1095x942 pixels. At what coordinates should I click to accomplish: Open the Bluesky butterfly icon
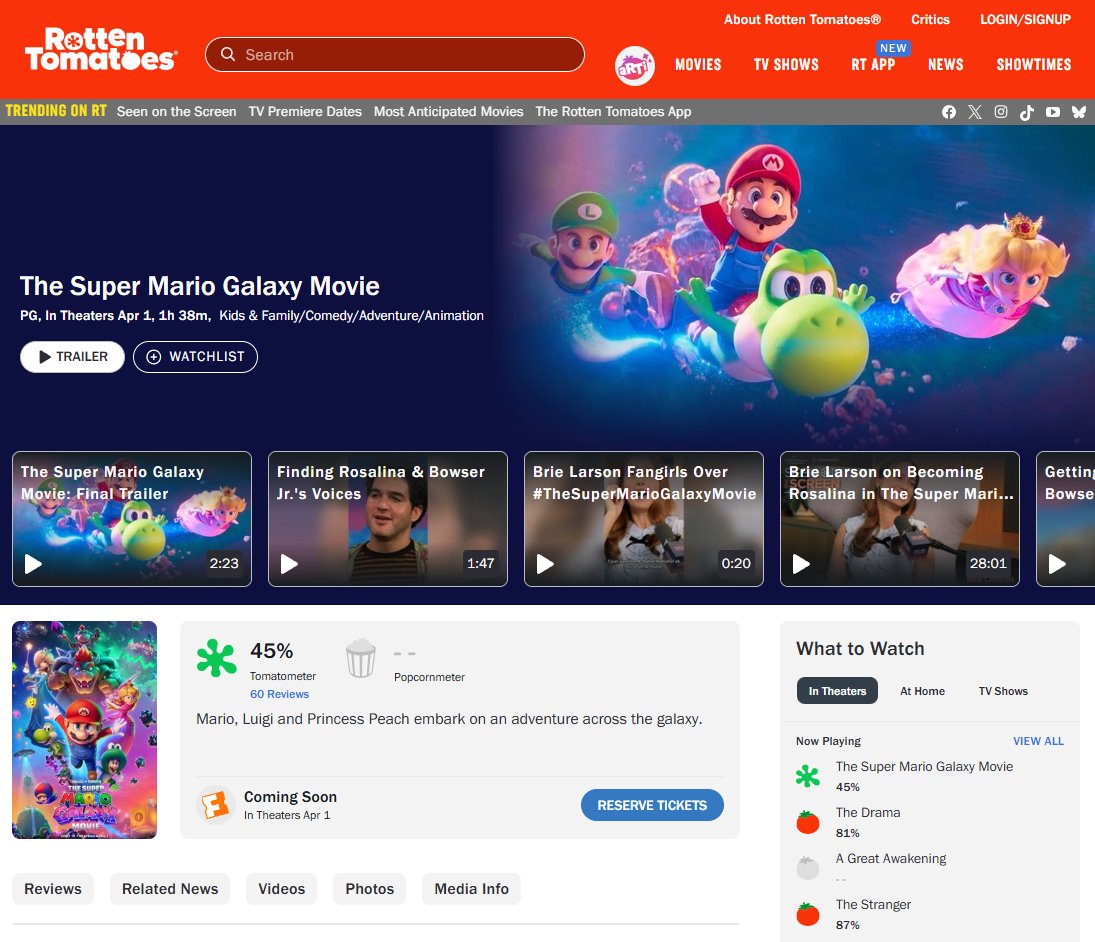(x=1078, y=112)
